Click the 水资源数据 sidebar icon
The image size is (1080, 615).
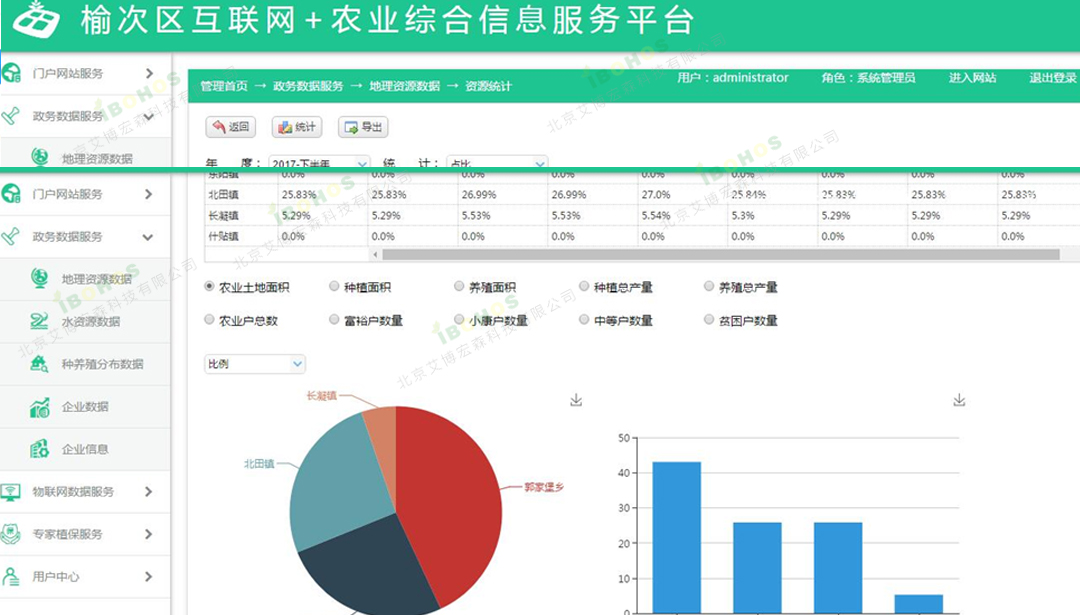[x=40, y=321]
